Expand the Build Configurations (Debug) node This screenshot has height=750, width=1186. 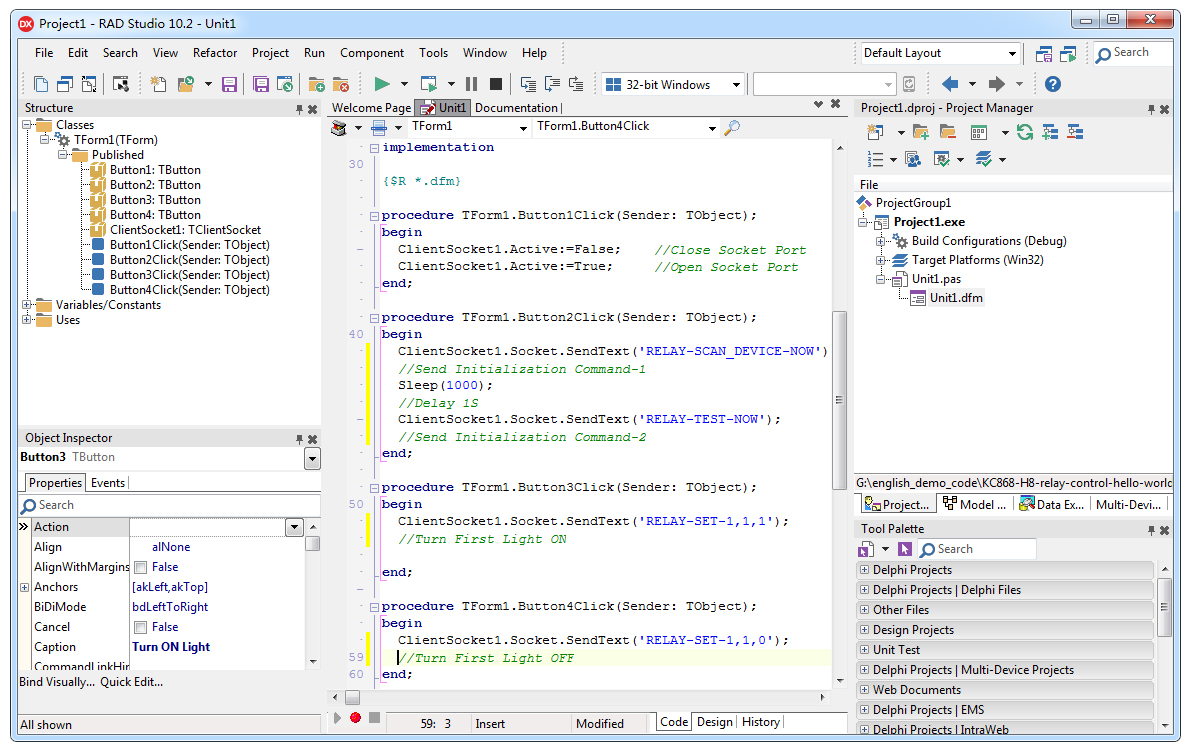point(881,241)
